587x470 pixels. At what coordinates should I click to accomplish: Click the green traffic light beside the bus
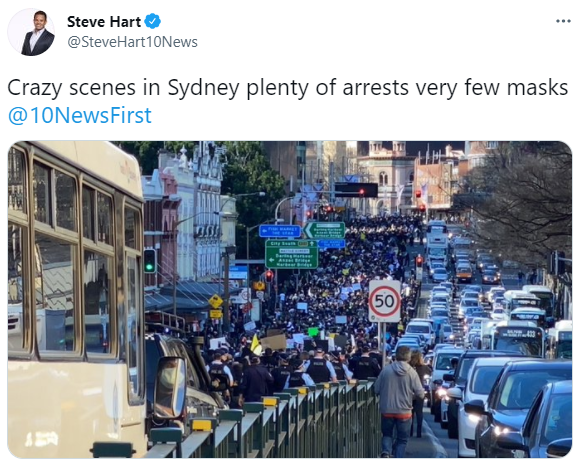(150, 260)
